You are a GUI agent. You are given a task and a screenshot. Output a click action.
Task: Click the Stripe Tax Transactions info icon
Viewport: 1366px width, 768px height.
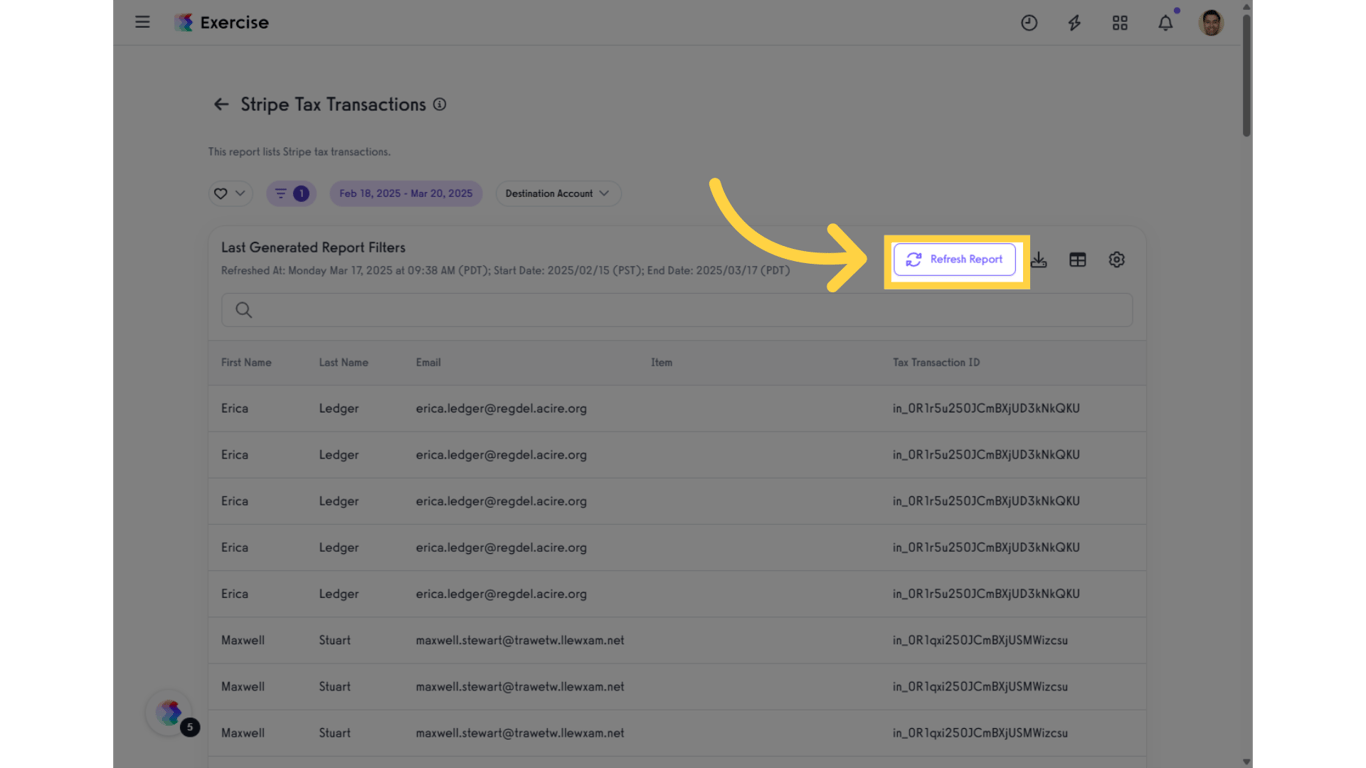coord(439,104)
